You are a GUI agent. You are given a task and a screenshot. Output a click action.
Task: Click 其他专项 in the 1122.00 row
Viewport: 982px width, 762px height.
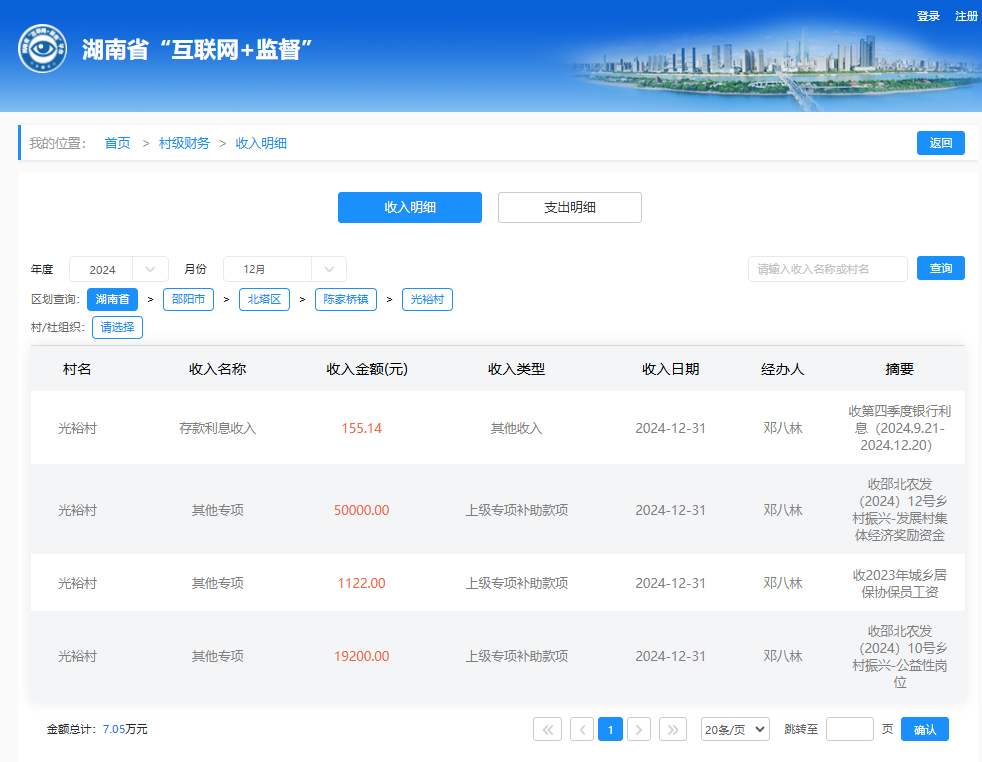[217, 584]
